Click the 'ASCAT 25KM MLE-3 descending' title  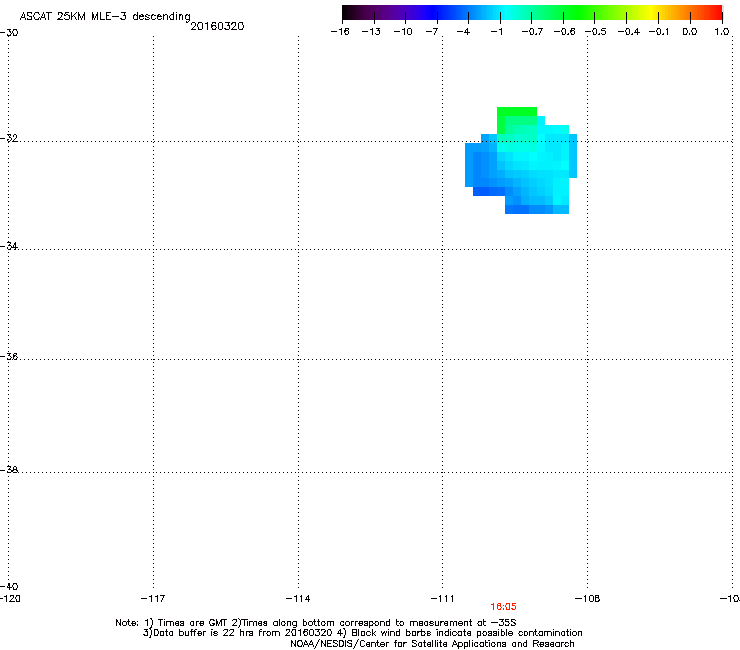(105, 17)
